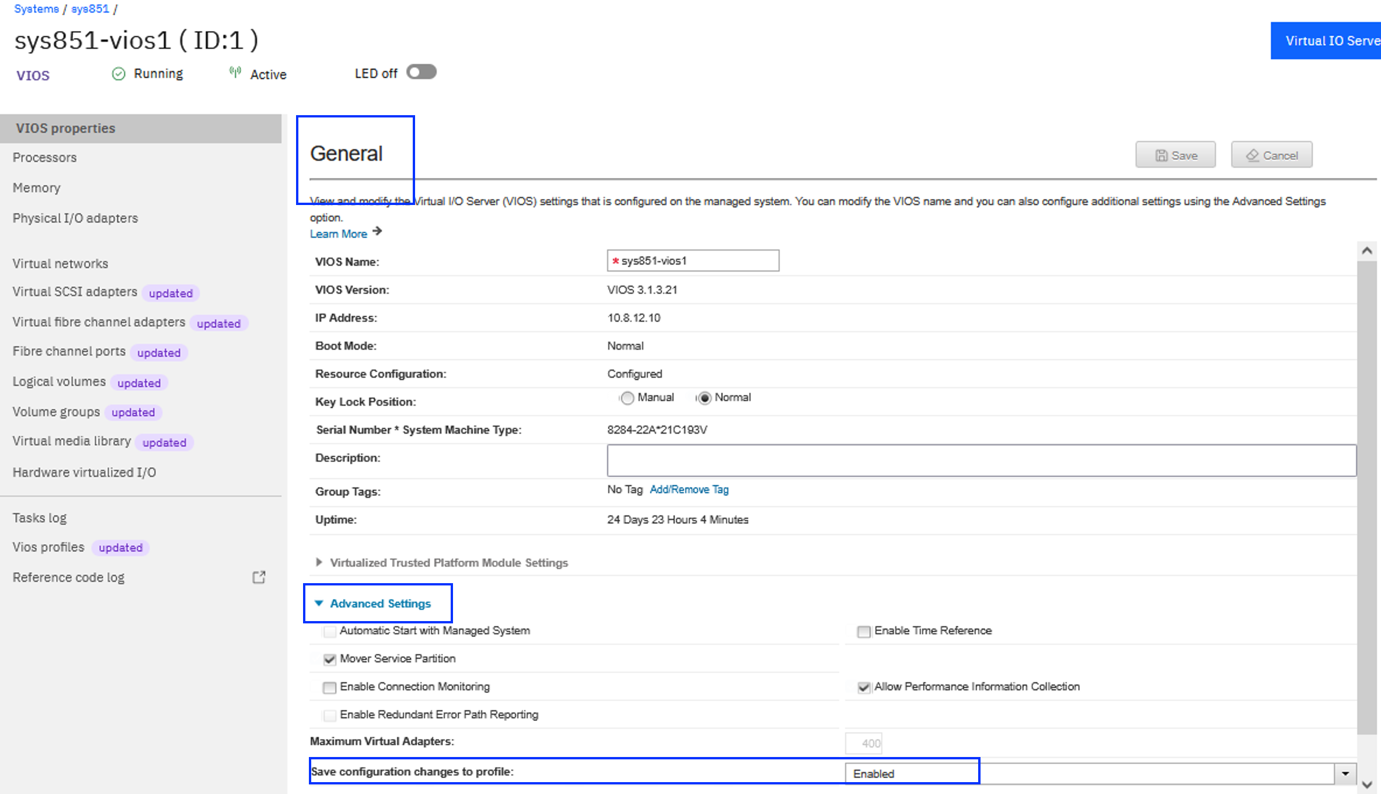Open the Save configuration changes dropdown
This screenshot has height=794, width=1381.
tap(1345, 774)
